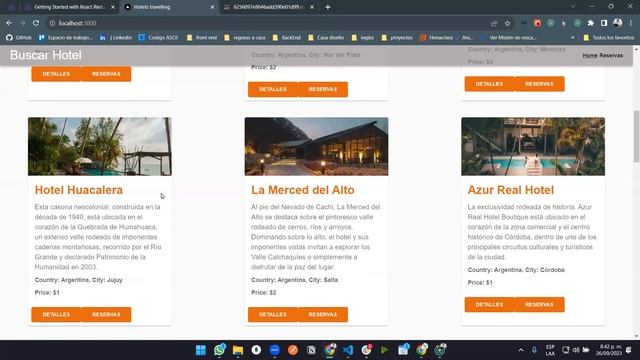Click RESERVAS for Hotel Huacalera
Image resolution: width=640 pixels, height=360 pixels.
106,315
